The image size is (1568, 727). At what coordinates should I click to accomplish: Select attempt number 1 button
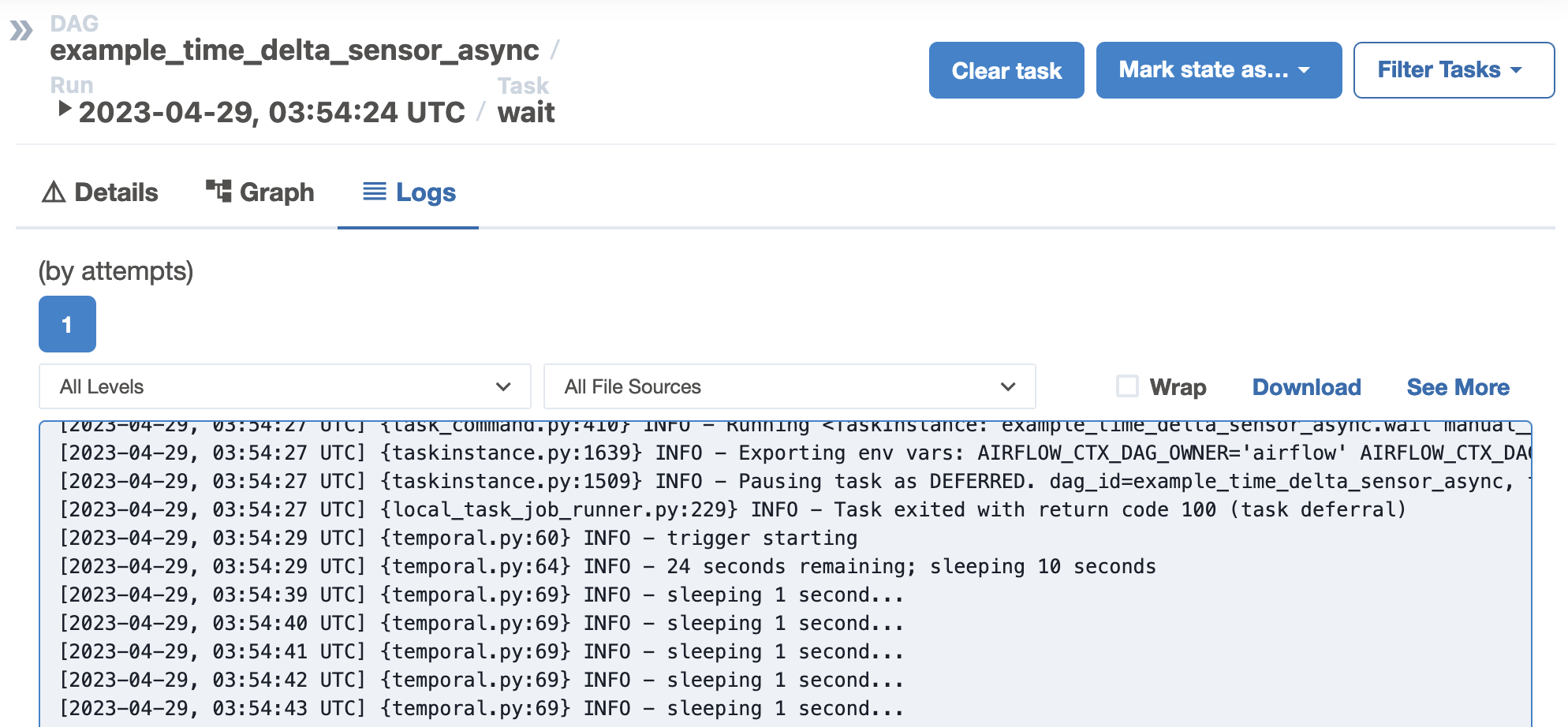[x=67, y=324]
